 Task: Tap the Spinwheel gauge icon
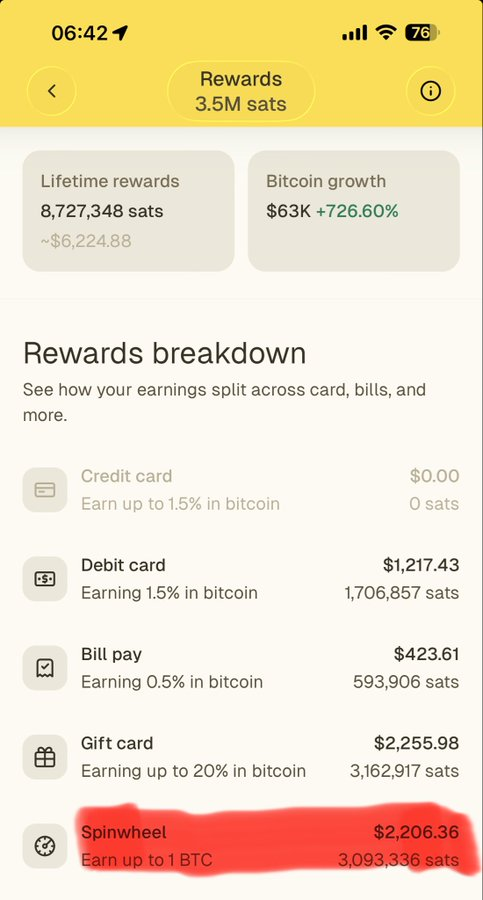click(x=45, y=846)
